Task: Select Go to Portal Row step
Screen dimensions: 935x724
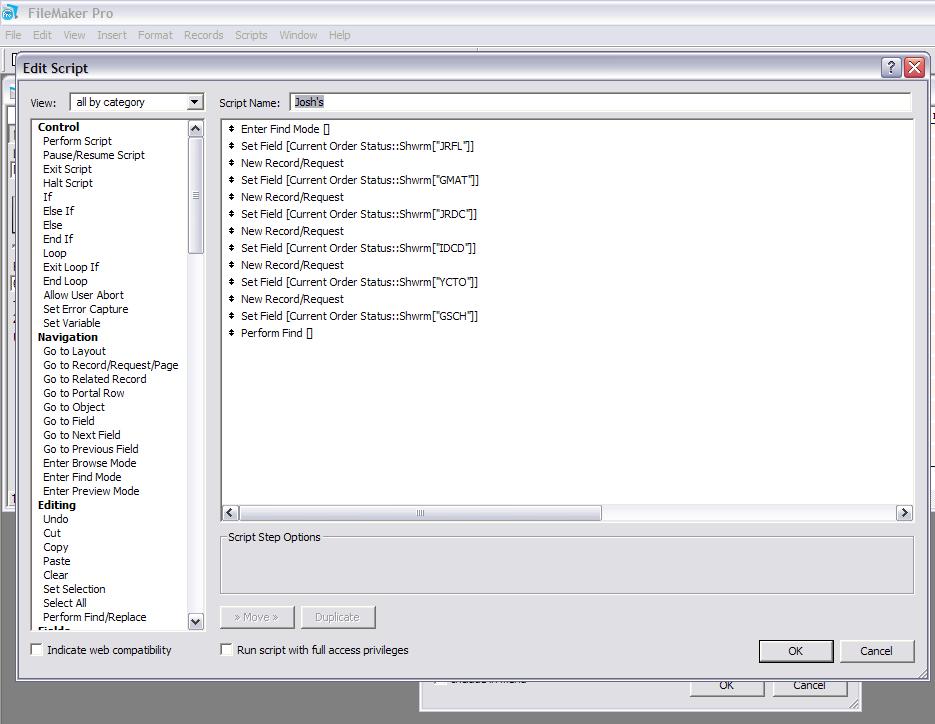Action: (x=84, y=393)
